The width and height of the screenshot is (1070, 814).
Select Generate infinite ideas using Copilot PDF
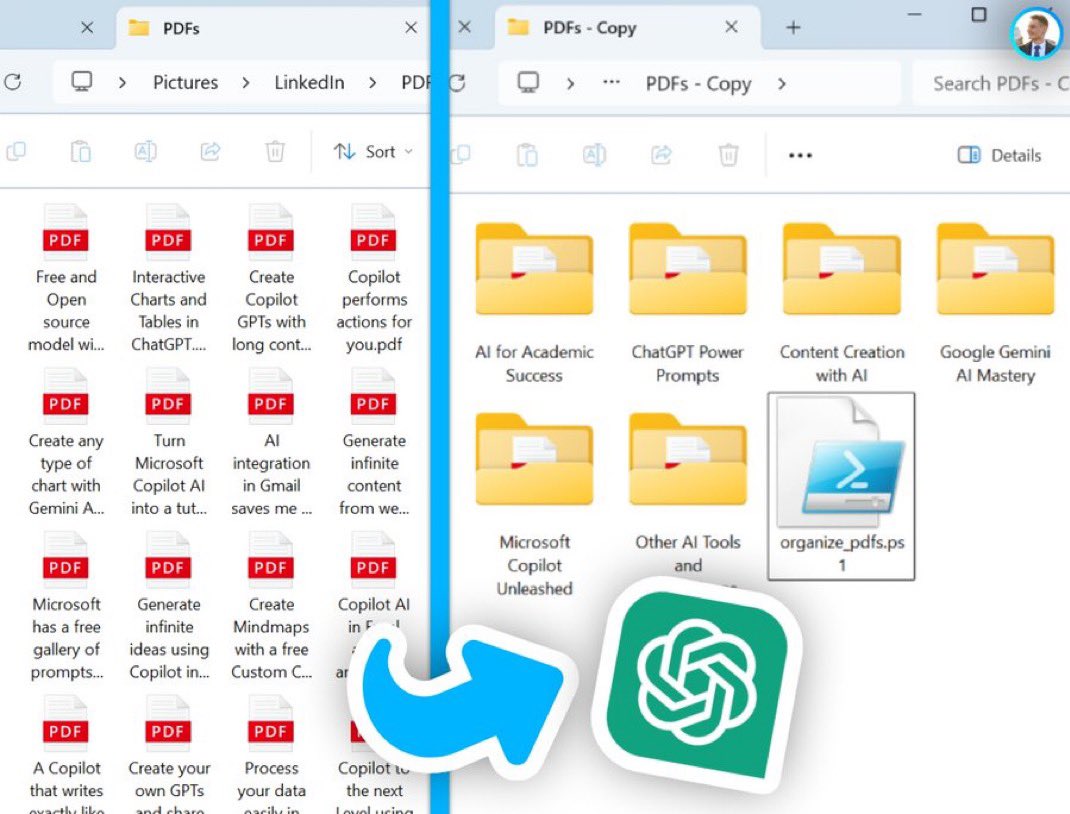point(168,606)
